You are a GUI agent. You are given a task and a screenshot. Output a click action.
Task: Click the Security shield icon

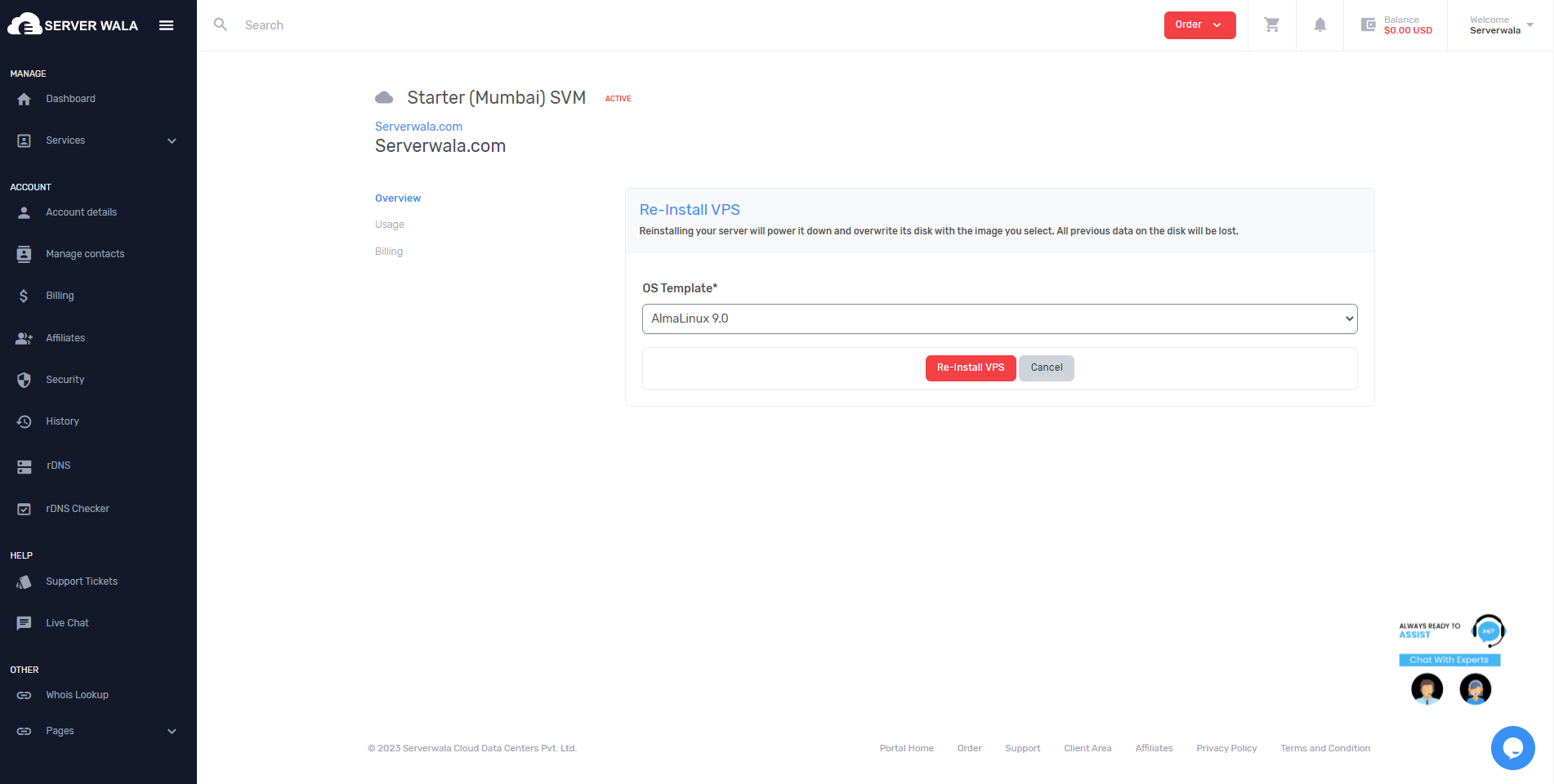coord(24,380)
